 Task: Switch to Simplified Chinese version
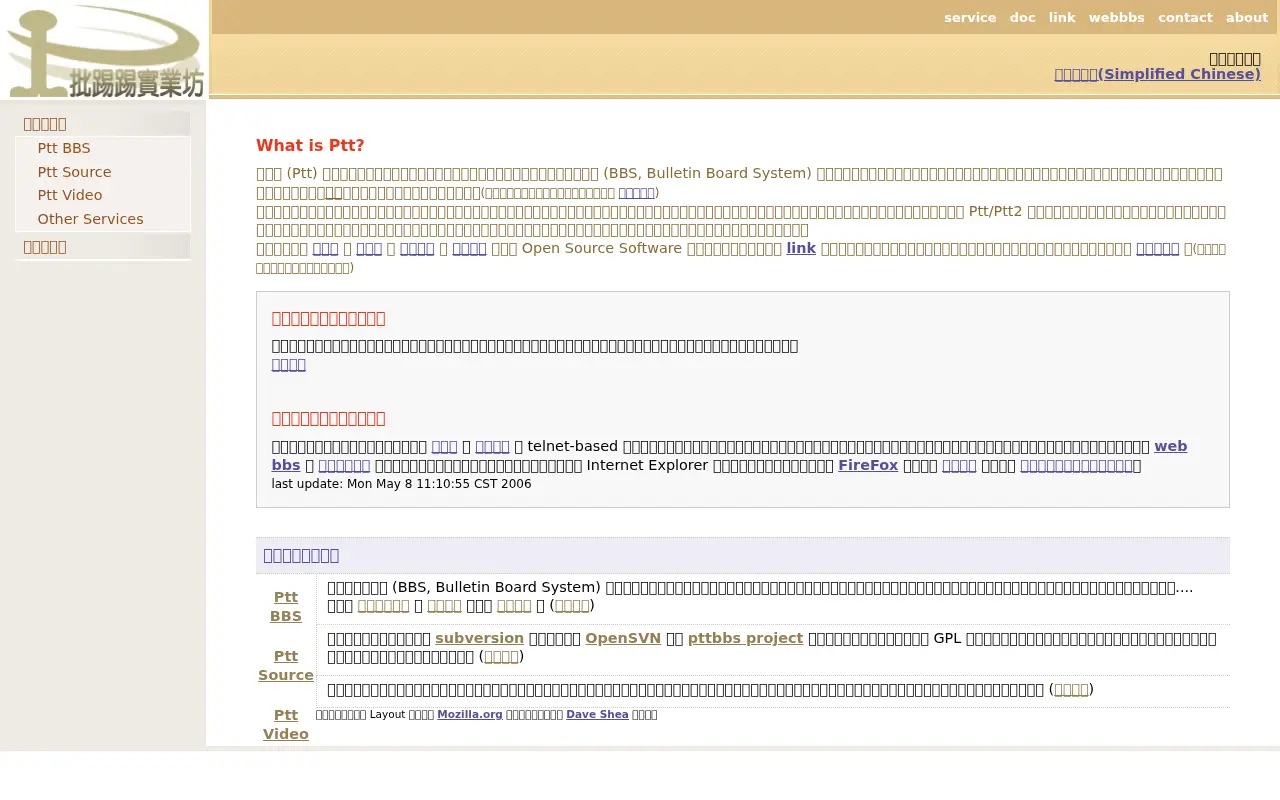(x=1157, y=74)
